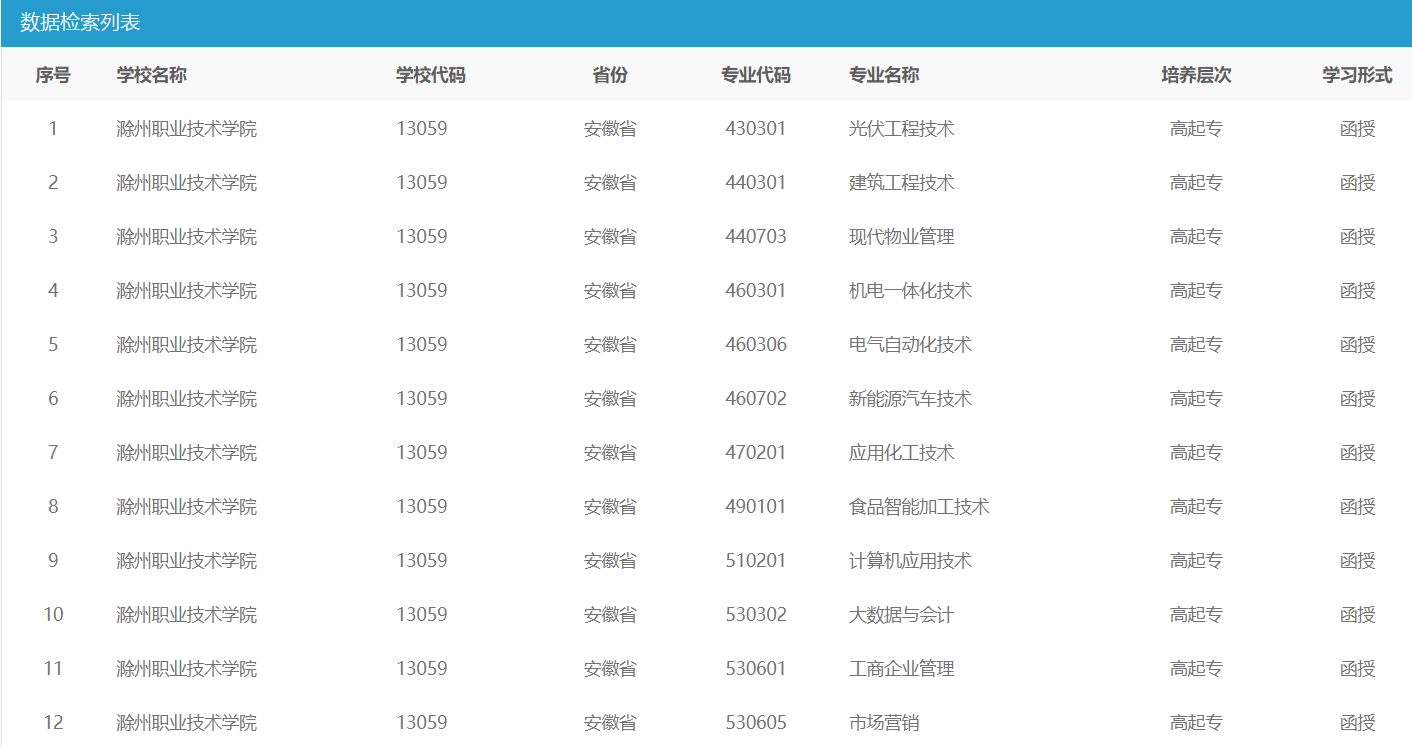The height and width of the screenshot is (747, 1412).
Task: Select major name 食品智能加工技术
Action: (x=919, y=507)
